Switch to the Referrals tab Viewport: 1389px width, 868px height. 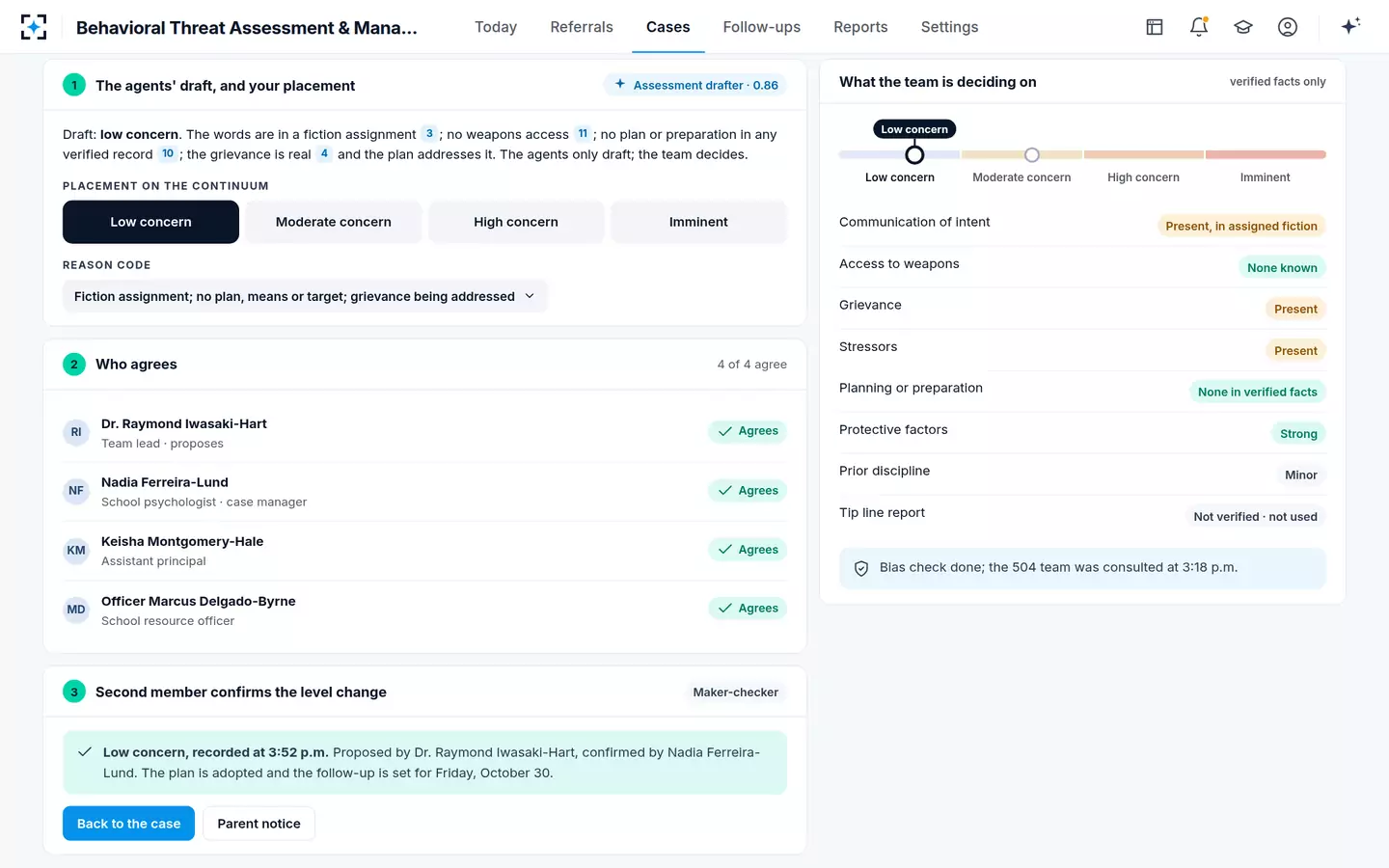[582, 27]
